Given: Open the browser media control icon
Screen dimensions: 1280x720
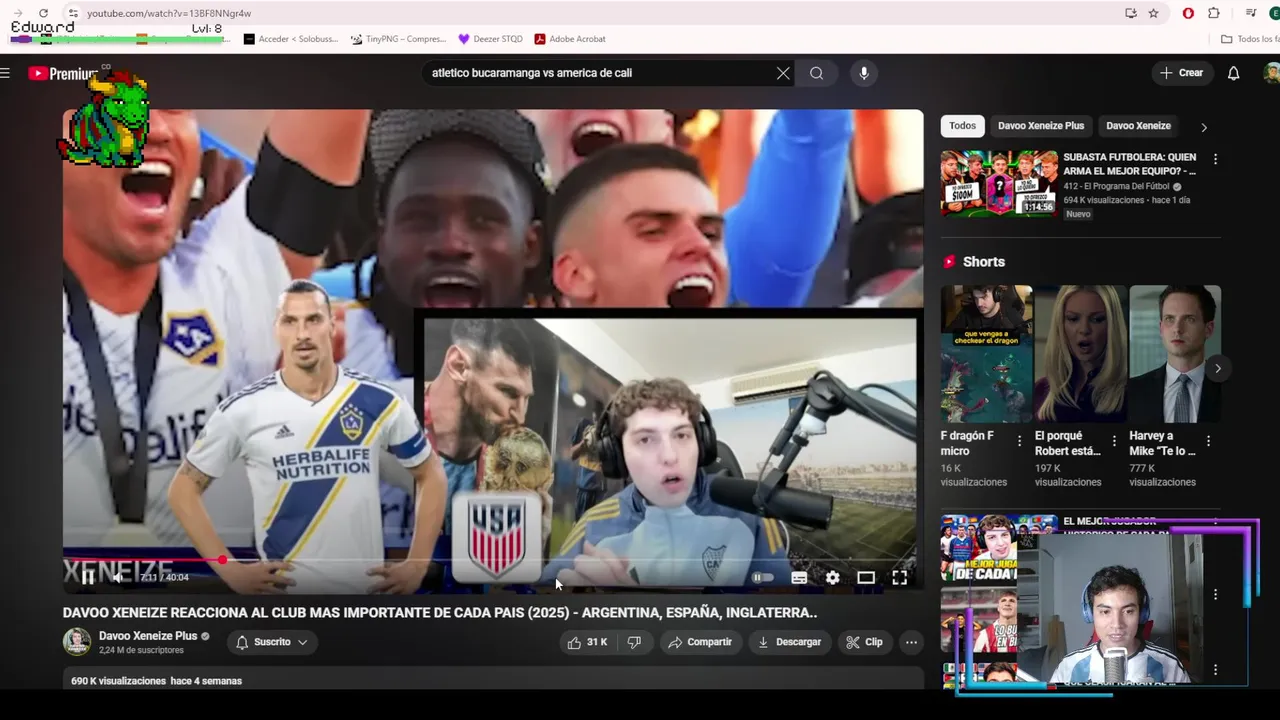Looking at the screenshot, I should 1251,13.
